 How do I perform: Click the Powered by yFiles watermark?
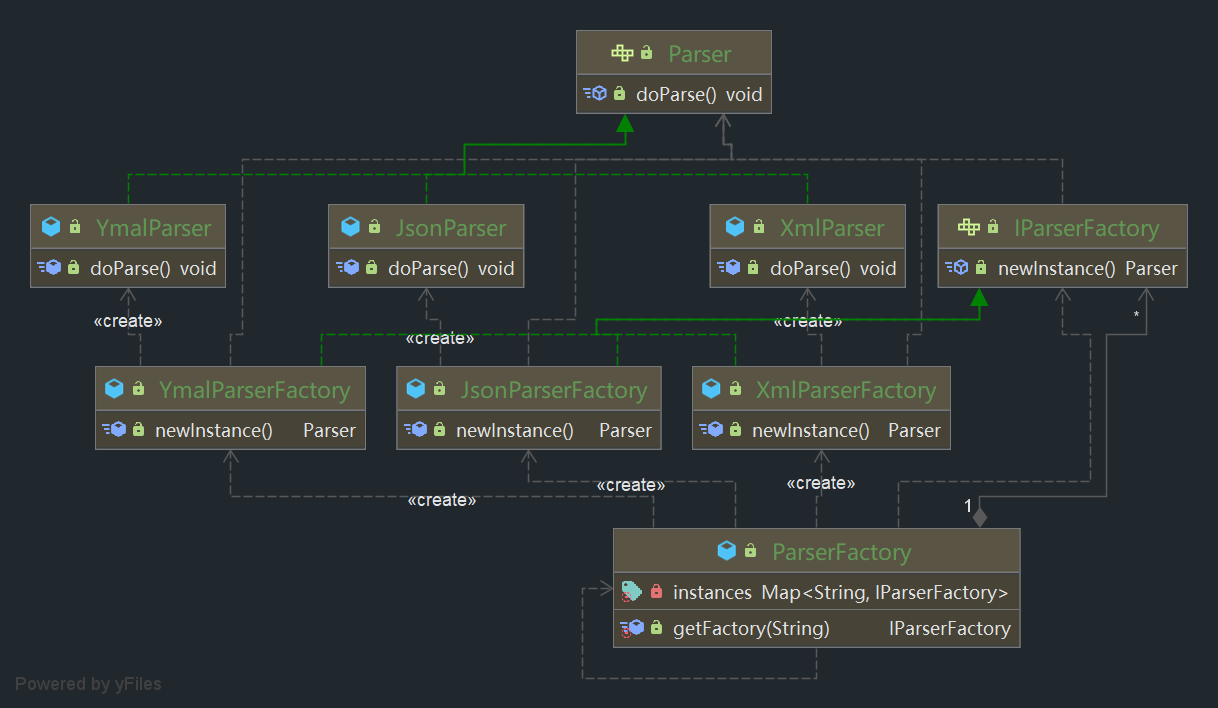point(88,684)
